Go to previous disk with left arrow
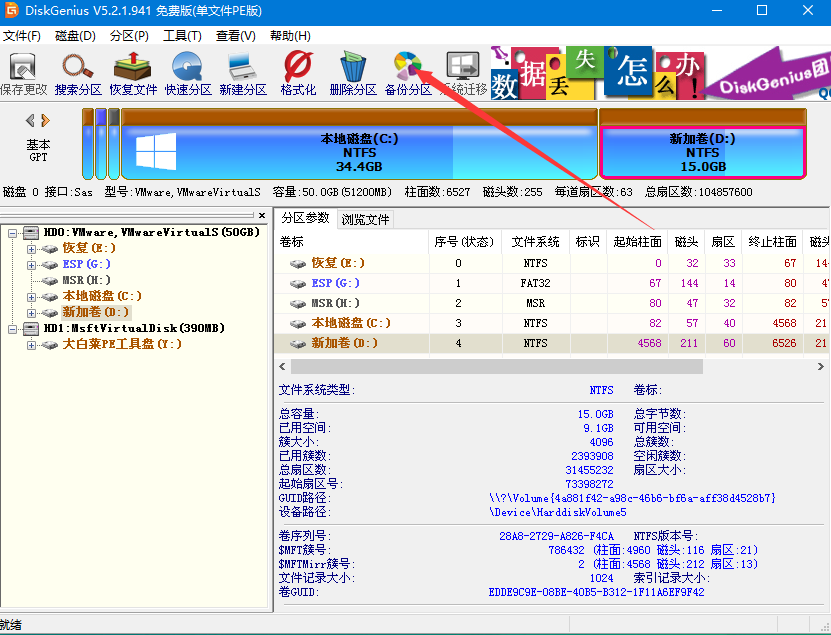Viewport: 831px width, 635px height. pos(30,121)
